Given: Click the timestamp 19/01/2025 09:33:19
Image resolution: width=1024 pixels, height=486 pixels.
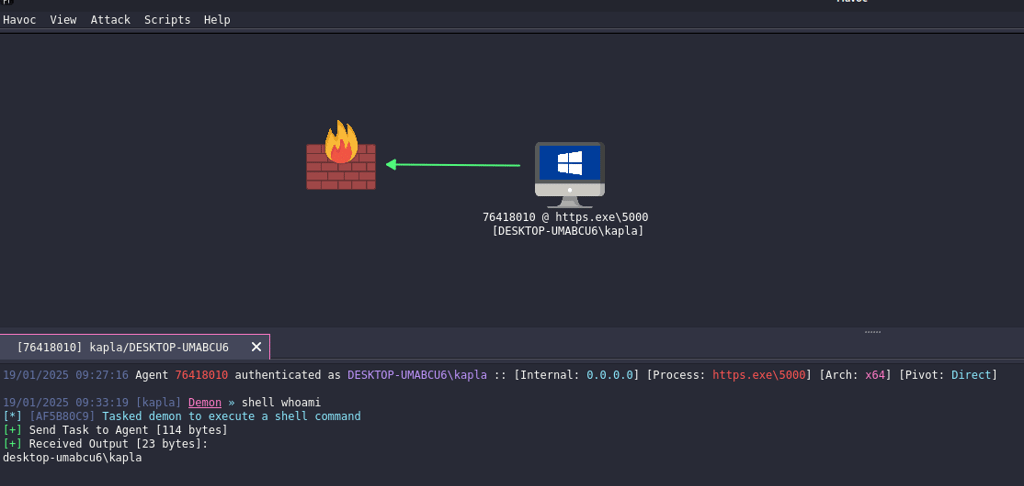Looking at the screenshot, I should click(x=66, y=402).
